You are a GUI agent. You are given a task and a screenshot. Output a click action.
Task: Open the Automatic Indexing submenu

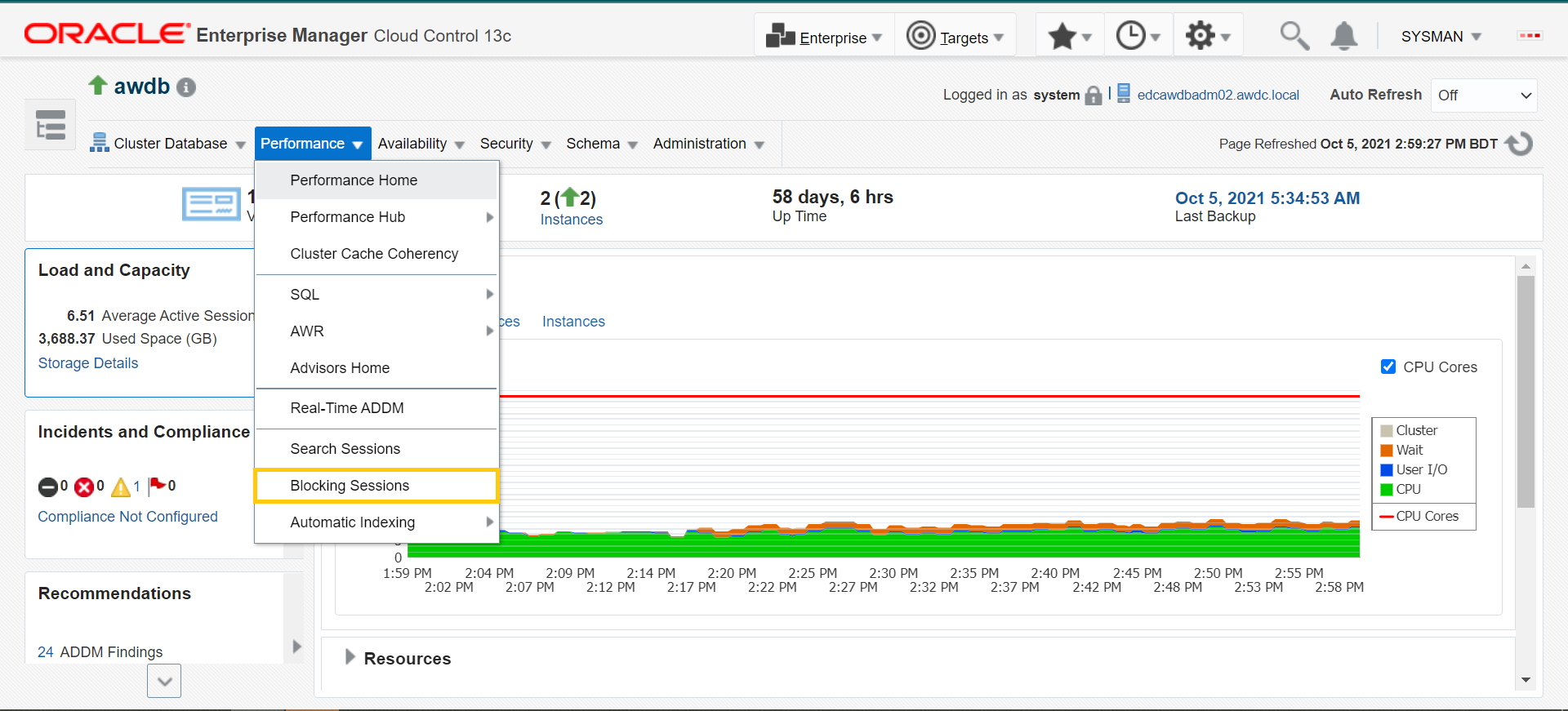(x=376, y=522)
